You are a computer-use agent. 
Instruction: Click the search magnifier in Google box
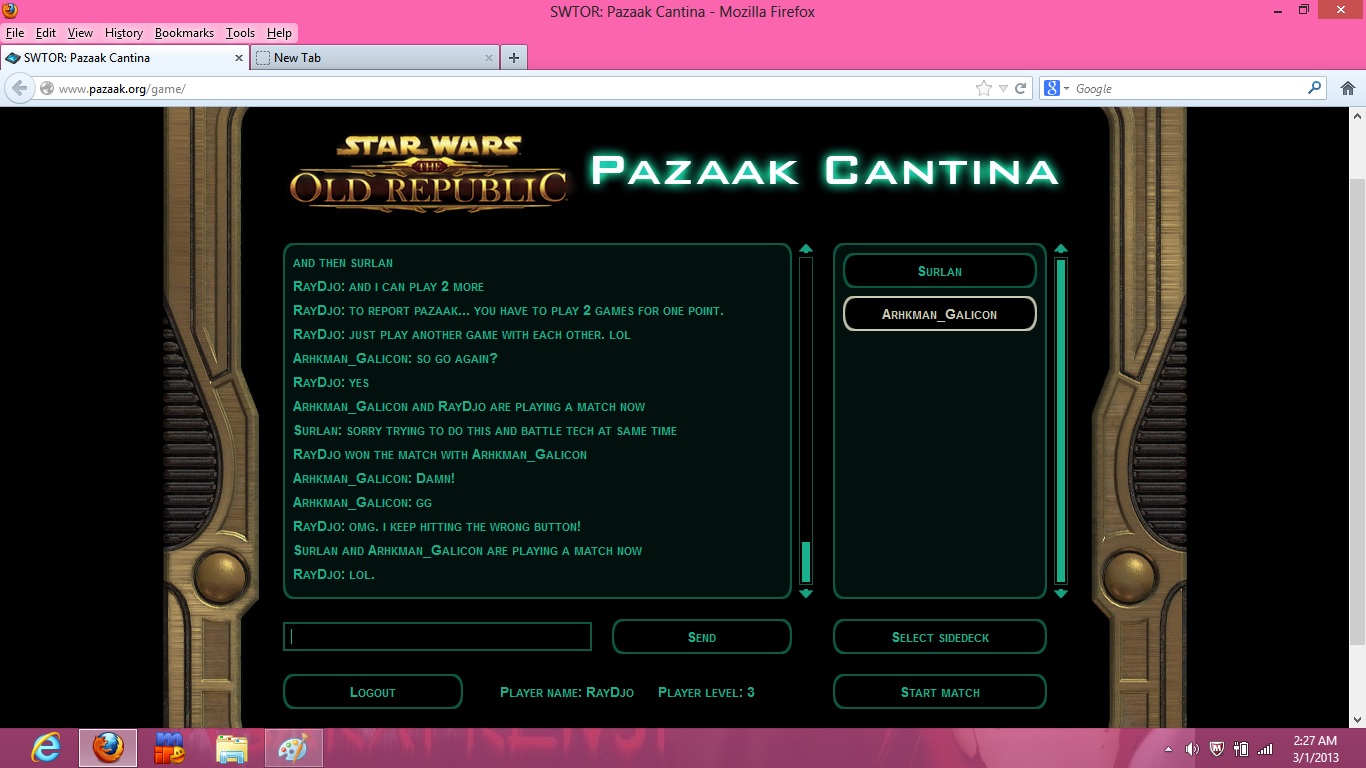[1314, 88]
